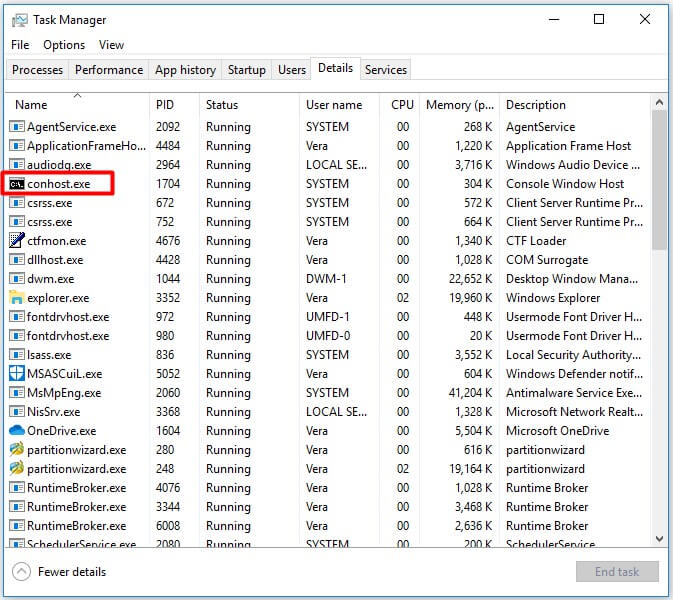Click the OneDrive.exe cloud icon

(16, 431)
